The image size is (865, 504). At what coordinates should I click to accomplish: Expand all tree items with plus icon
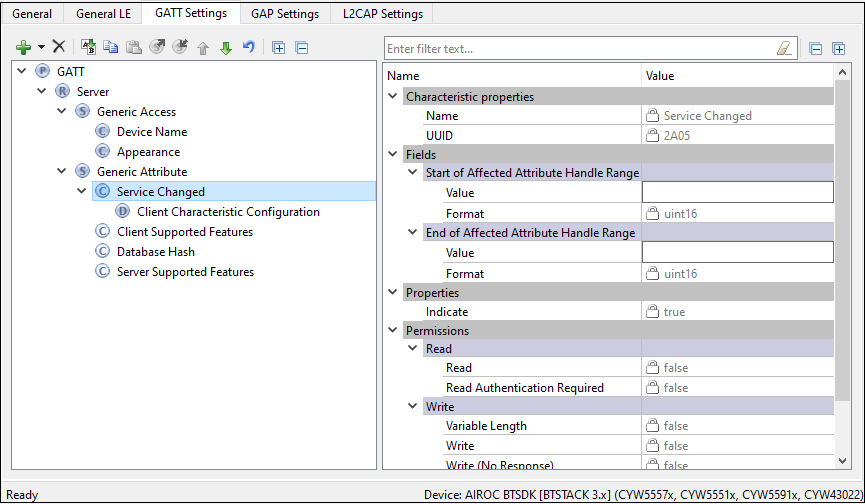tap(279, 47)
